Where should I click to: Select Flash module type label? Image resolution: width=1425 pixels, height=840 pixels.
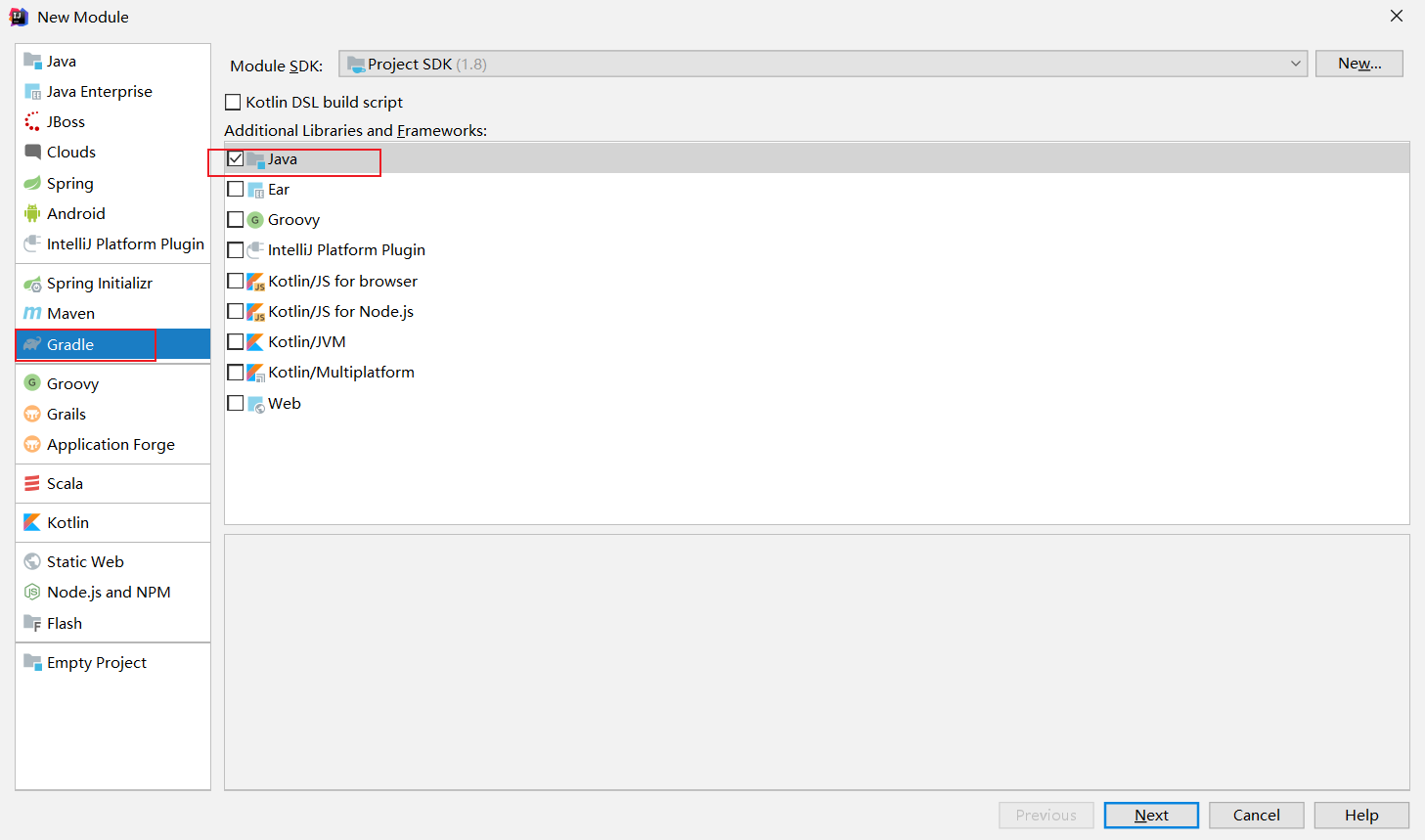65,624
